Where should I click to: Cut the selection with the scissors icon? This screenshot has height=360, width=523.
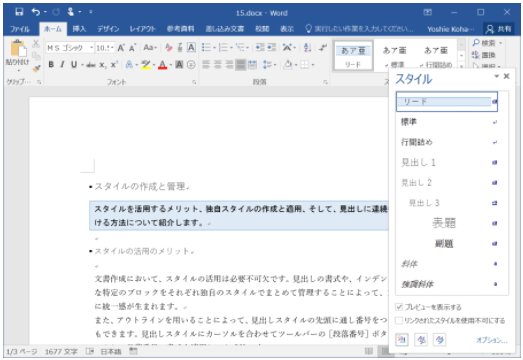coord(36,44)
